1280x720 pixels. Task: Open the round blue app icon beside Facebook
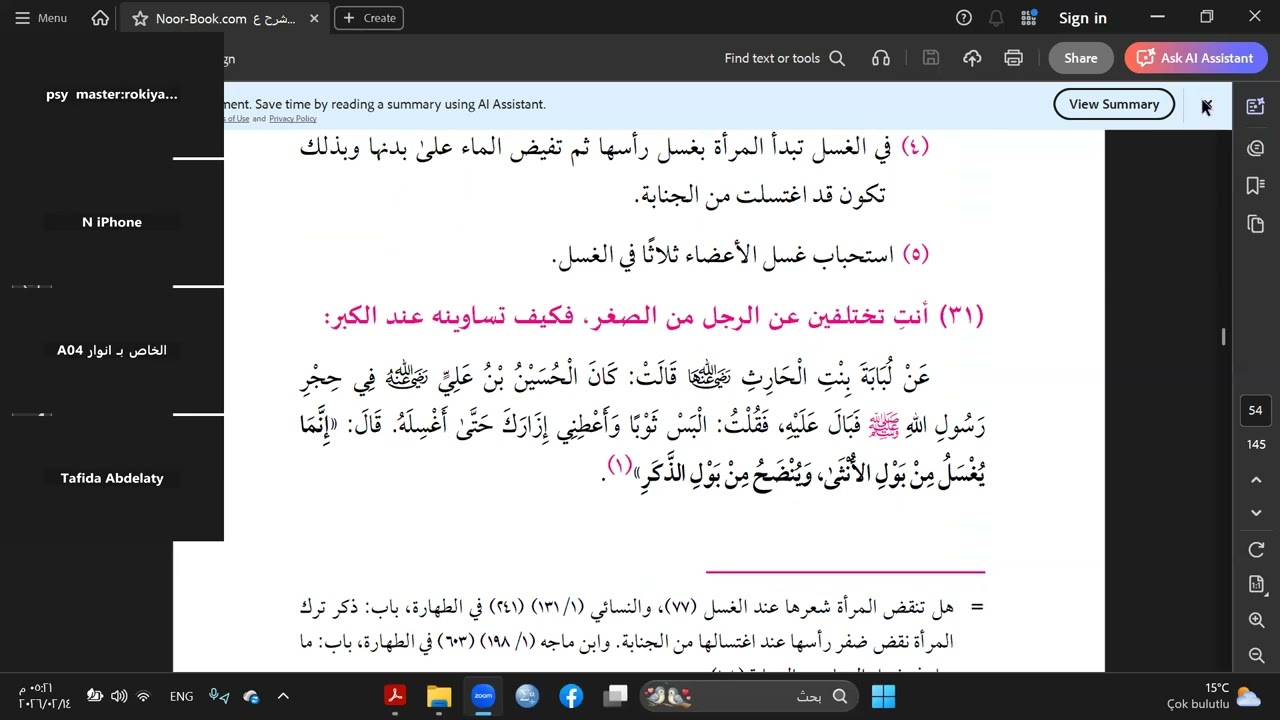click(x=528, y=696)
